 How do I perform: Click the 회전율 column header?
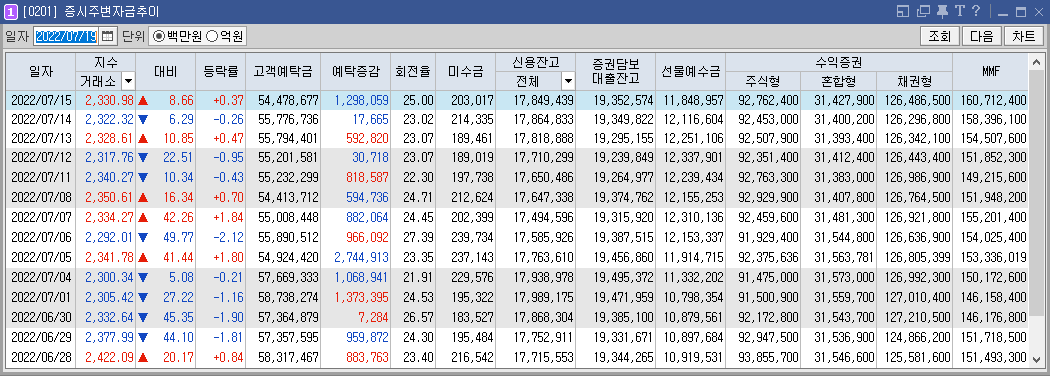click(x=412, y=72)
